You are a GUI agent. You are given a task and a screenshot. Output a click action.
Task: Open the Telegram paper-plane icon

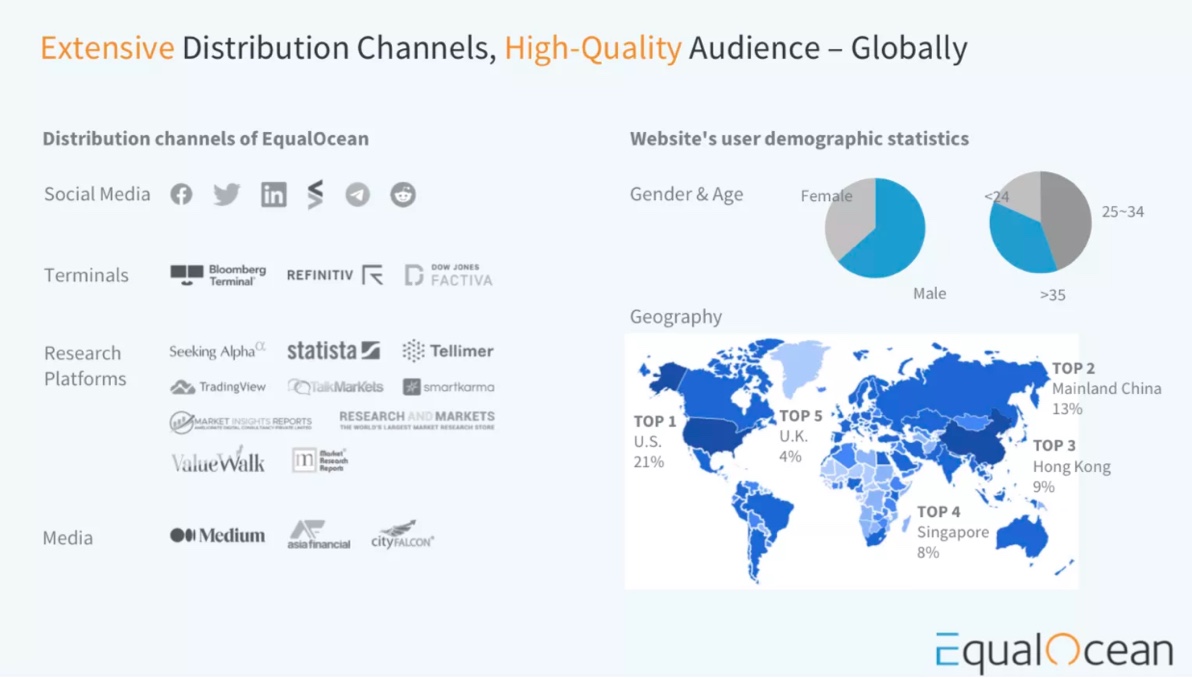[x=357, y=195]
